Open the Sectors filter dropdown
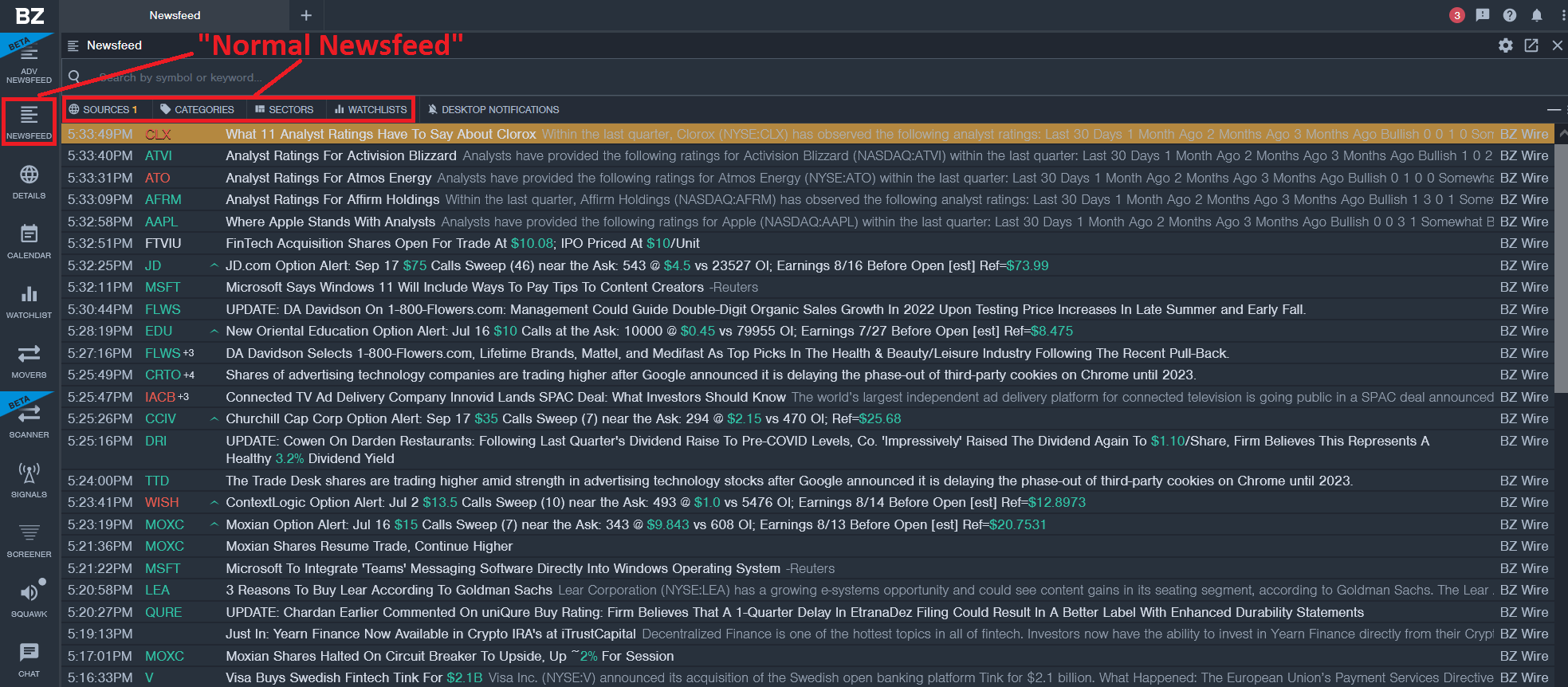The width and height of the screenshot is (1568, 687). tap(284, 109)
